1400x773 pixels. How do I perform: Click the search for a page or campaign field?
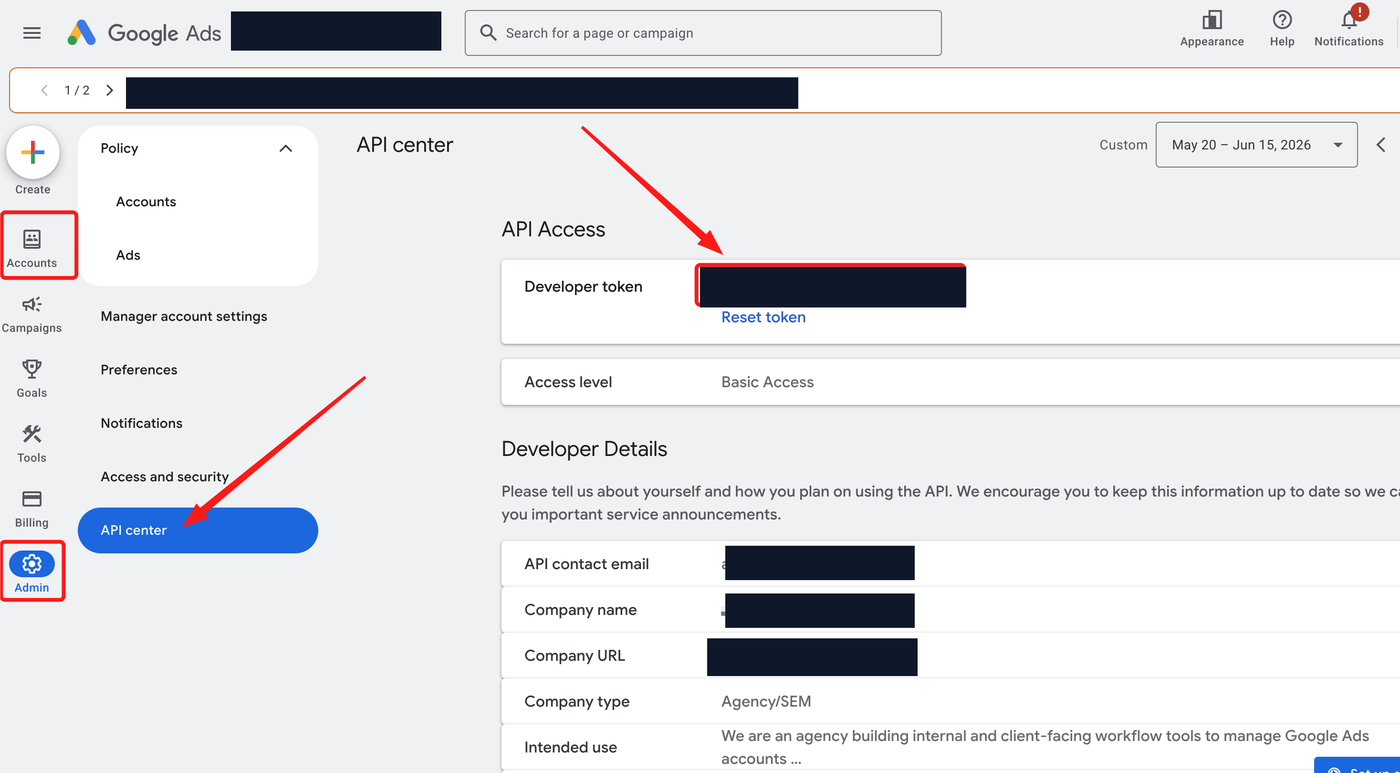point(703,33)
